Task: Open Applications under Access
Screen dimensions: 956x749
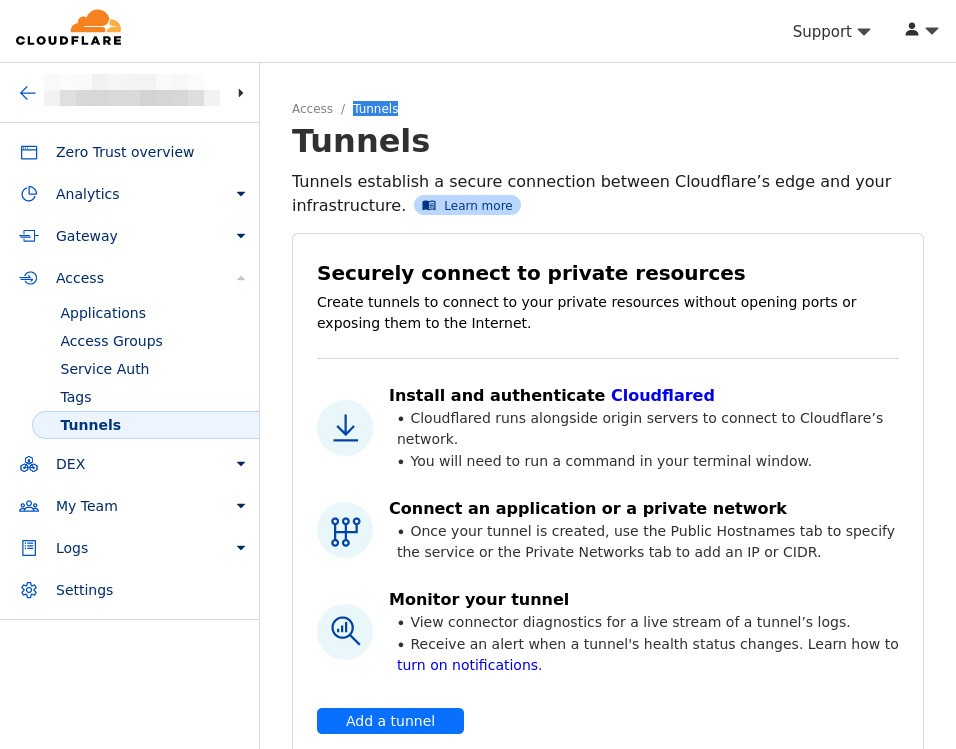Action: pos(103,313)
